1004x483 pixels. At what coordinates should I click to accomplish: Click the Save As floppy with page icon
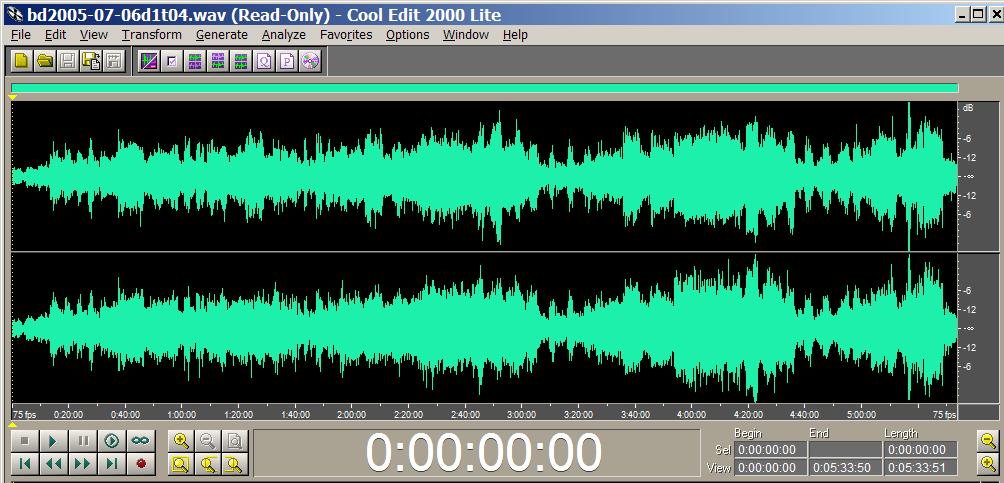pyautogui.click(x=91, y=61)
